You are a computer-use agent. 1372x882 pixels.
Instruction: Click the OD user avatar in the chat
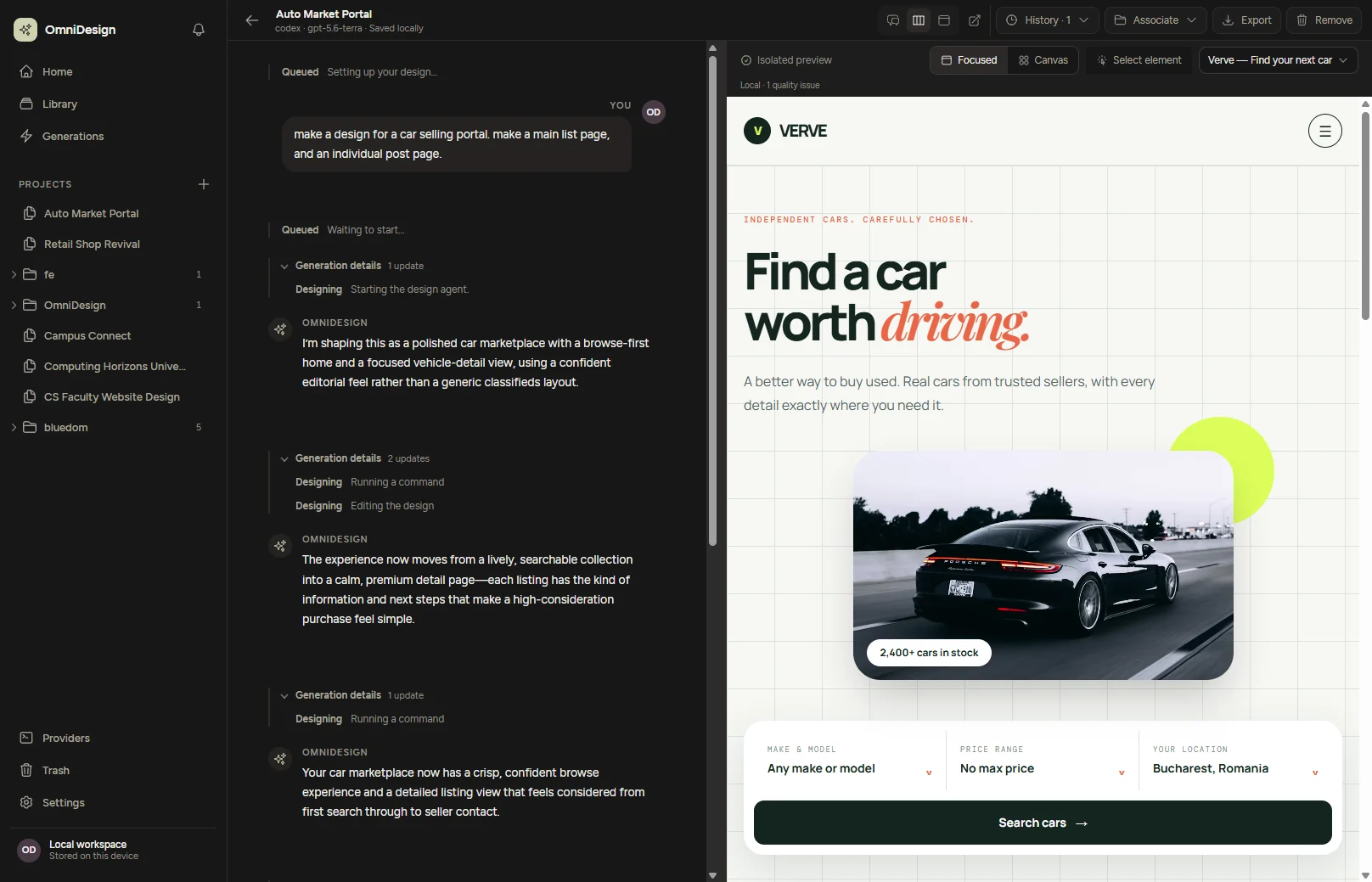pos(654,112)
